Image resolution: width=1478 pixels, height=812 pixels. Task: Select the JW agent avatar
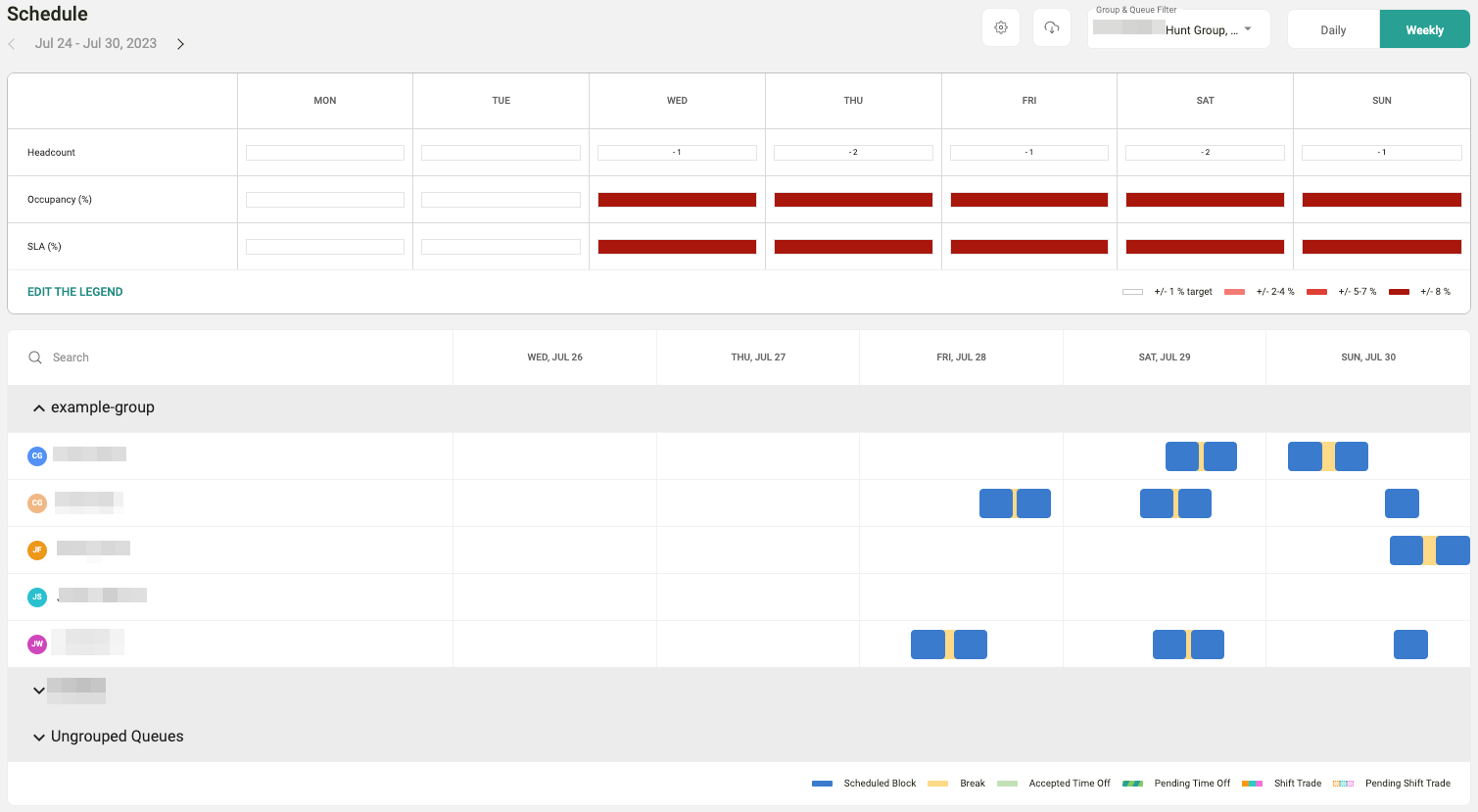click(37, 644)
